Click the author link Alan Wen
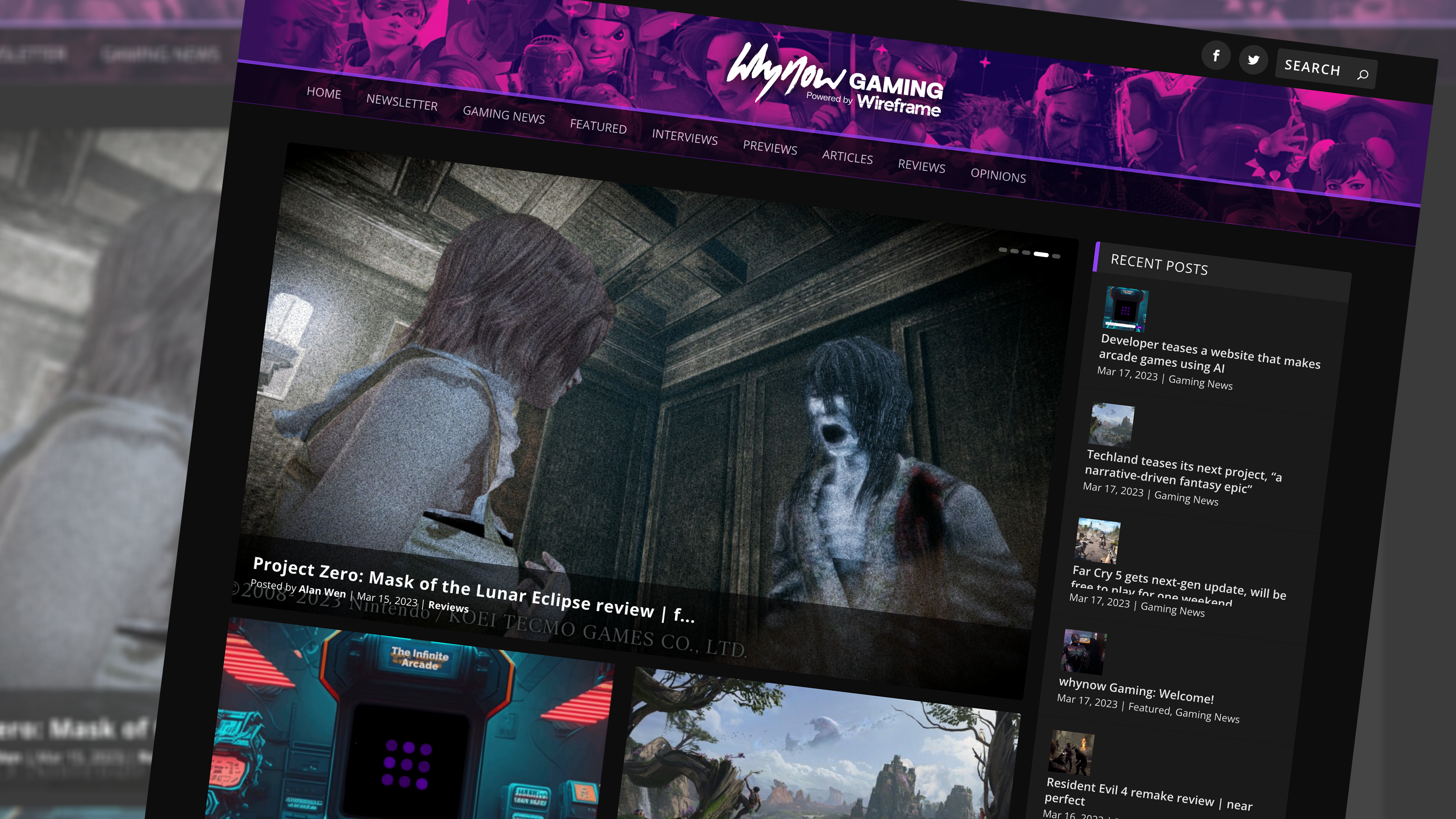The height and width of the screenshot is (819, 1456). [321, 591]
